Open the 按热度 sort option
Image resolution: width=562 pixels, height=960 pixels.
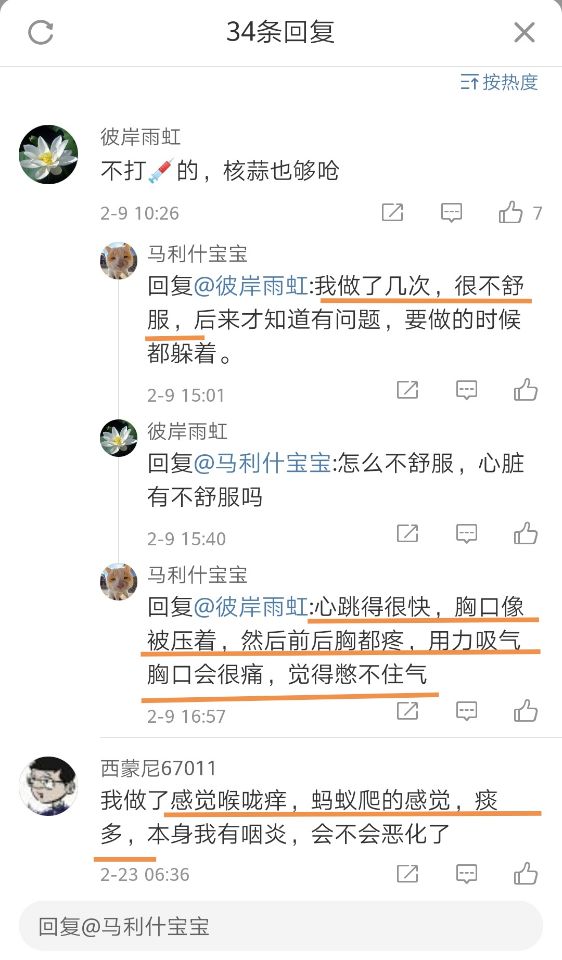pos(499,82)
